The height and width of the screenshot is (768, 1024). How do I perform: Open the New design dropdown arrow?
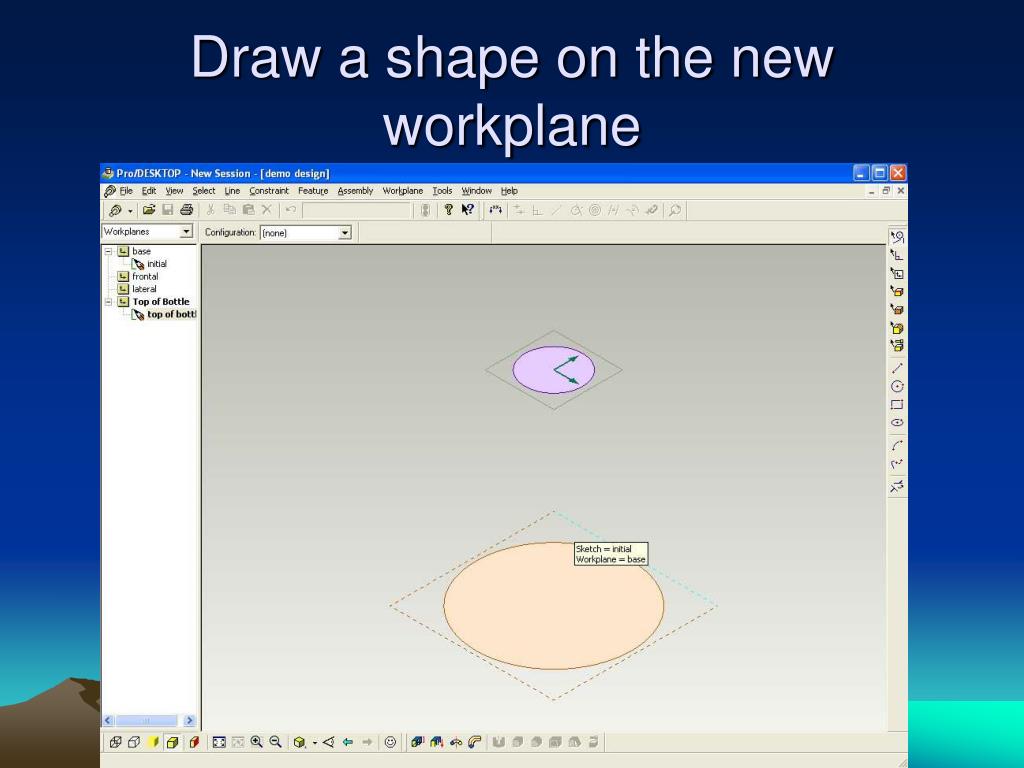(x=130, y=211)
